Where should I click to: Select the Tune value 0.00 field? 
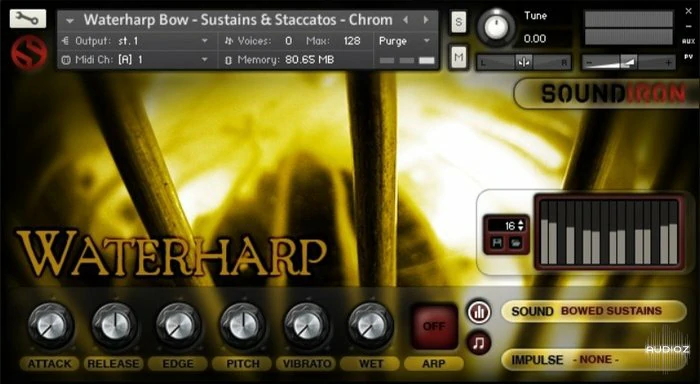point(535,39)
